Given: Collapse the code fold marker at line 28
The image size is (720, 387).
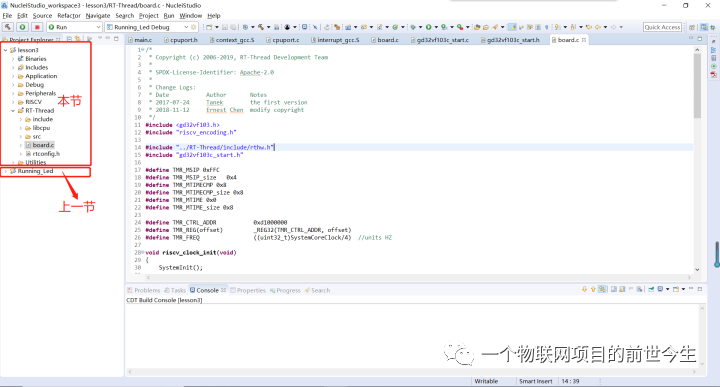Looking at the screenshot, I should 143,252.
